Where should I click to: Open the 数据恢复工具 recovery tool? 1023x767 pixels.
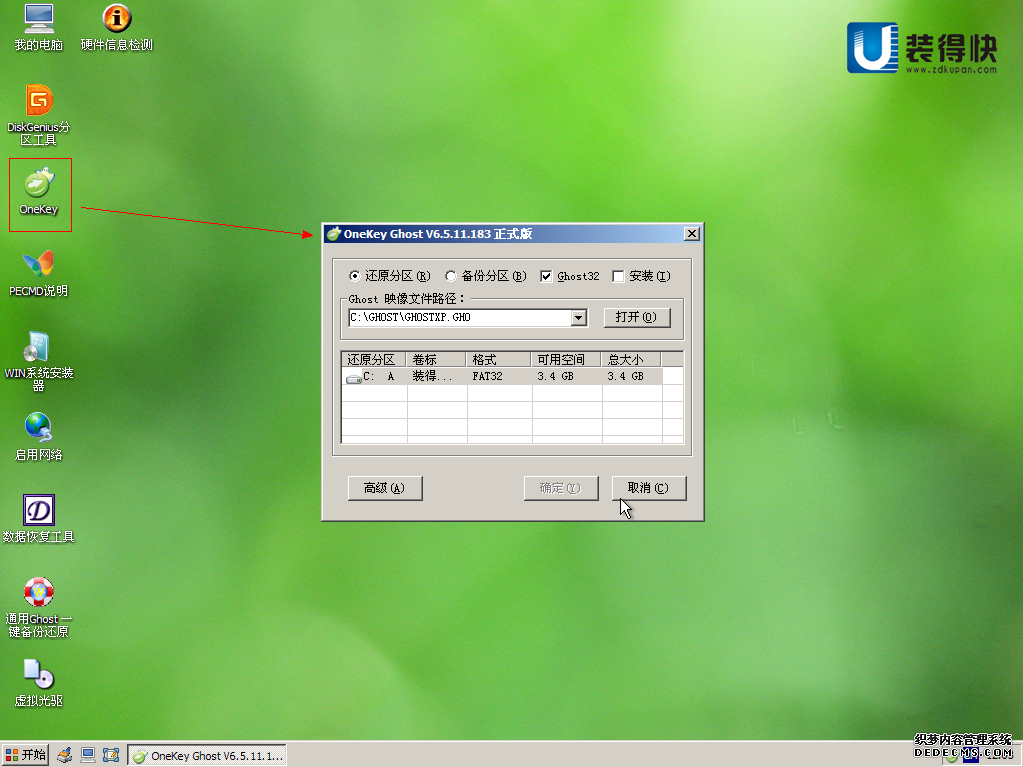[38, 513]
